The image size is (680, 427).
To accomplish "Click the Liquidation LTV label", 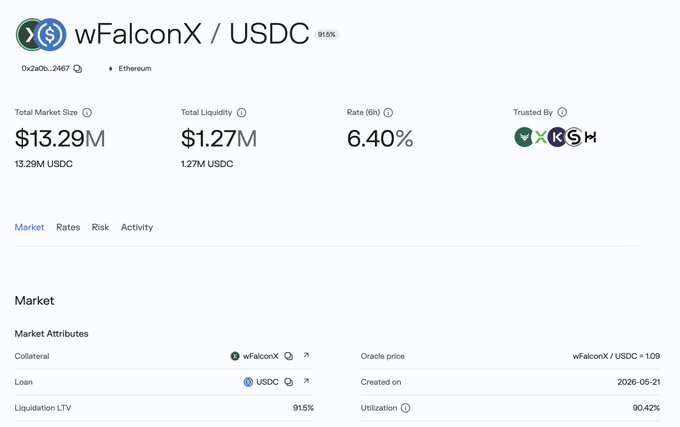I will coord(43,408).
